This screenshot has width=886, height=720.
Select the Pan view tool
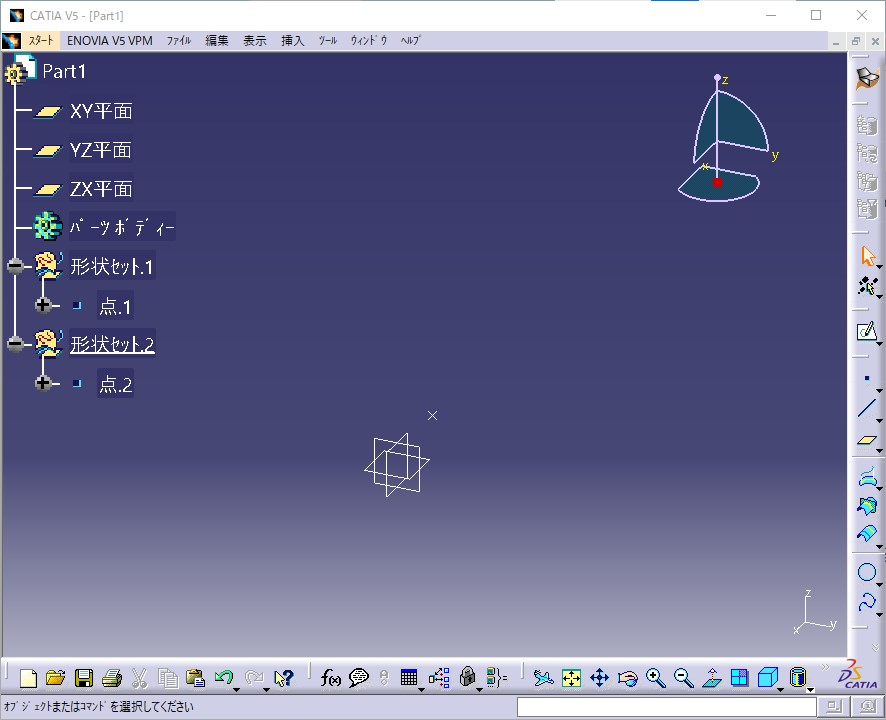[599, 678]
